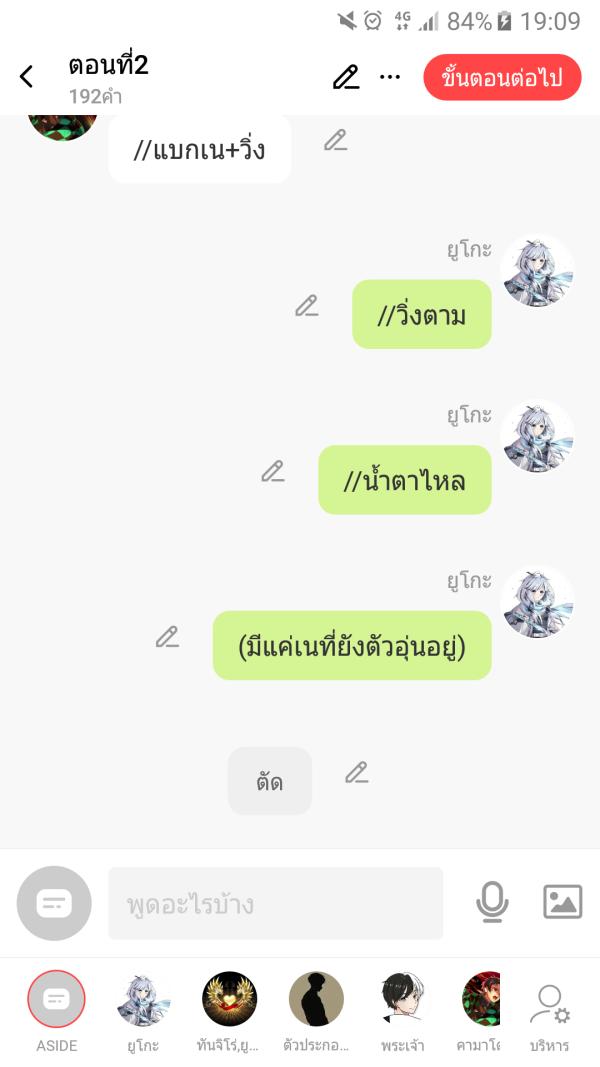Select the พระเจ้า character avatar
Viewport: 600px width, 1067px height.
403,1011
